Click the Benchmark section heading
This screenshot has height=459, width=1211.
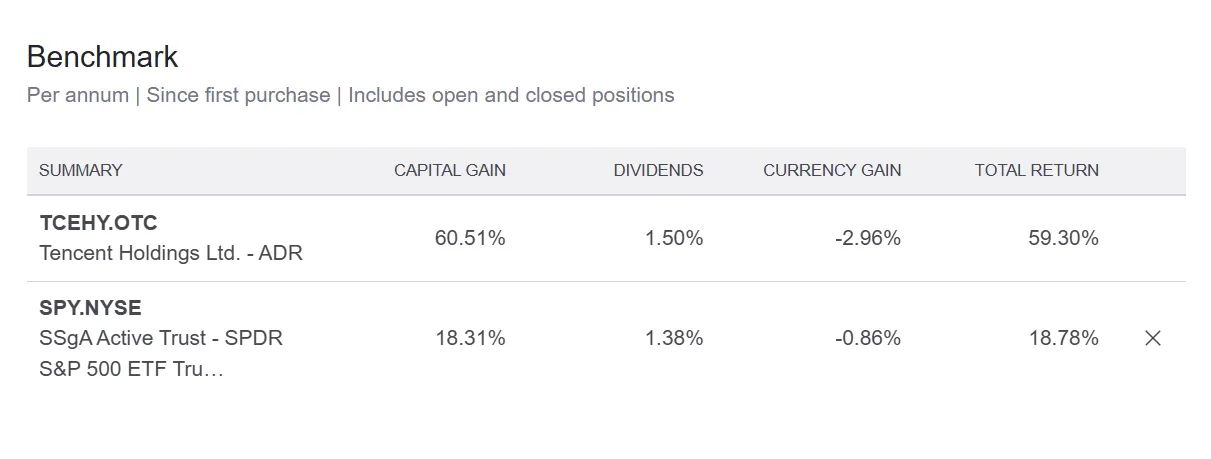(x=102, y=57)
